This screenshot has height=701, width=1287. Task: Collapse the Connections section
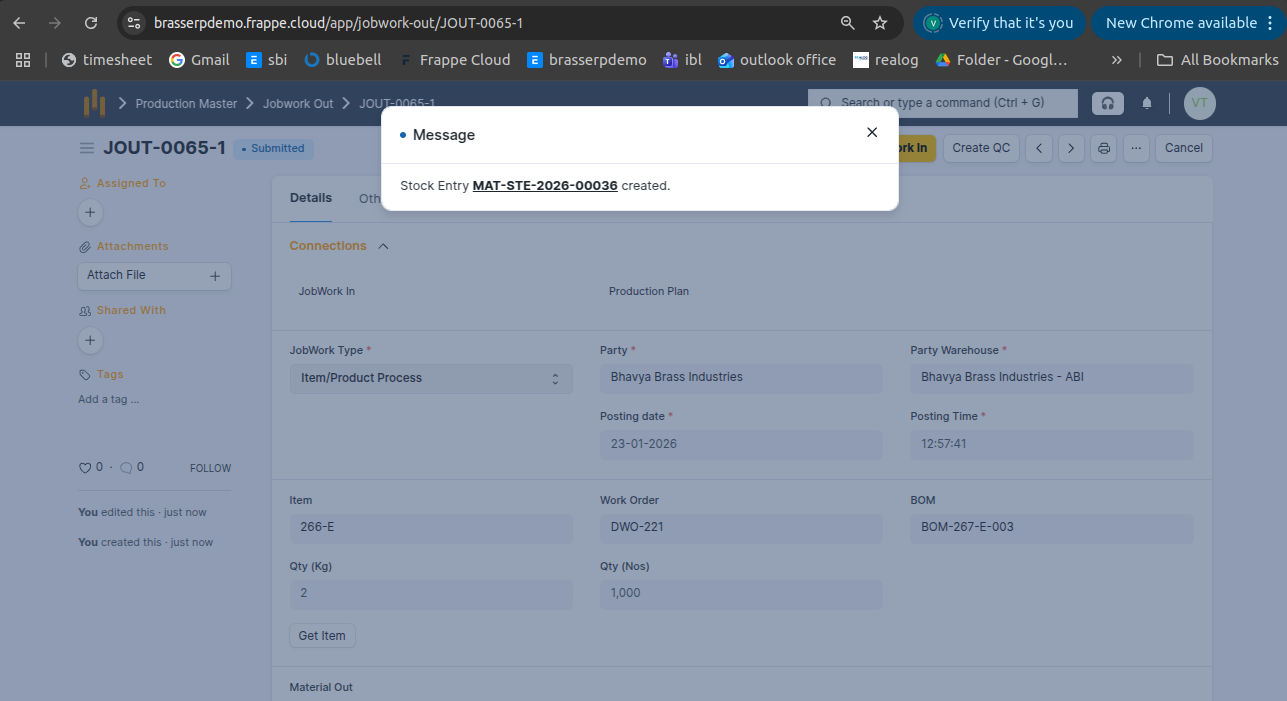coord(383,246)
